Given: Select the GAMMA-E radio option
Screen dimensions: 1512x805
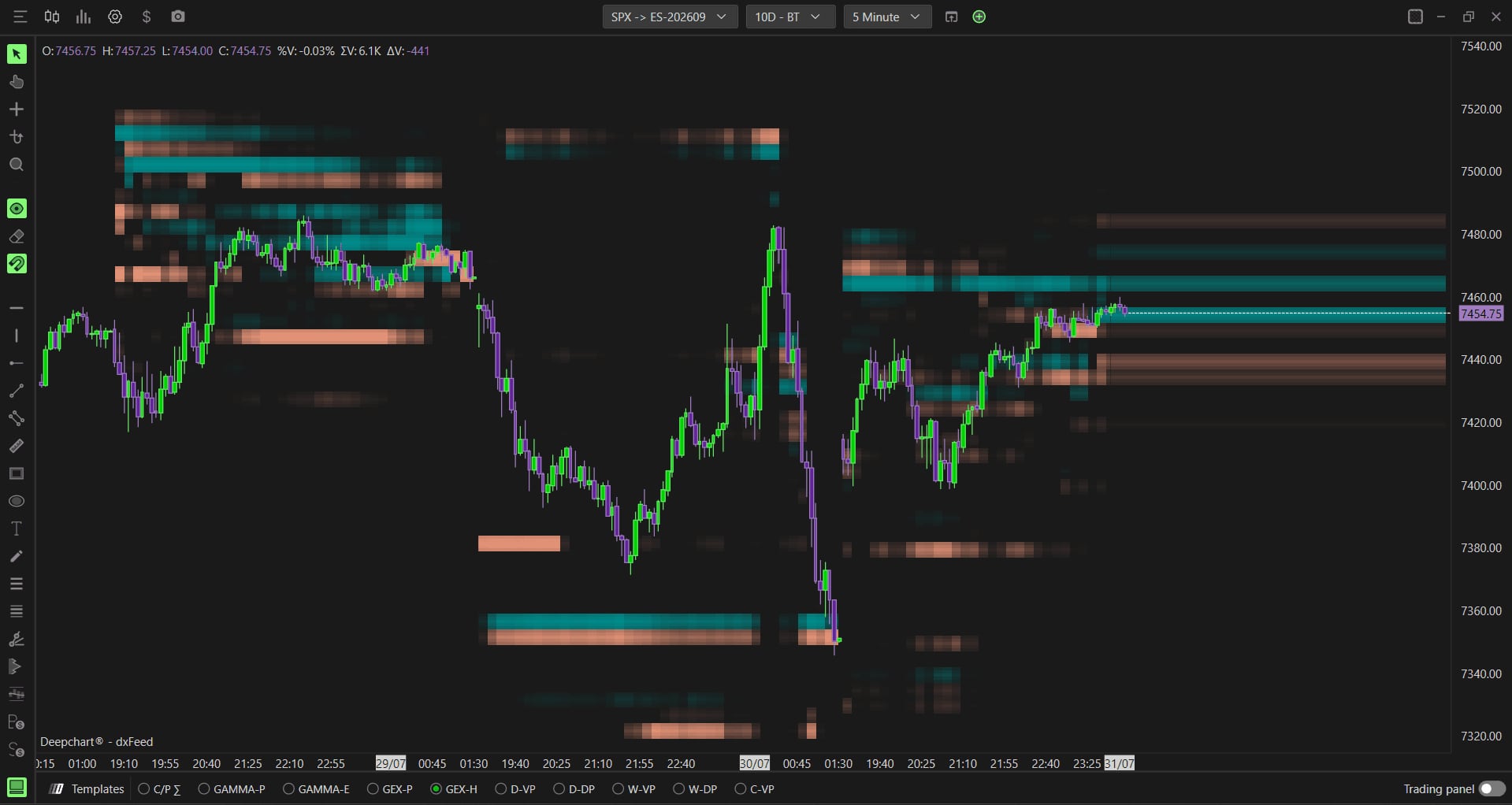Looking at the screenshot, I should (x=316, y=788).
